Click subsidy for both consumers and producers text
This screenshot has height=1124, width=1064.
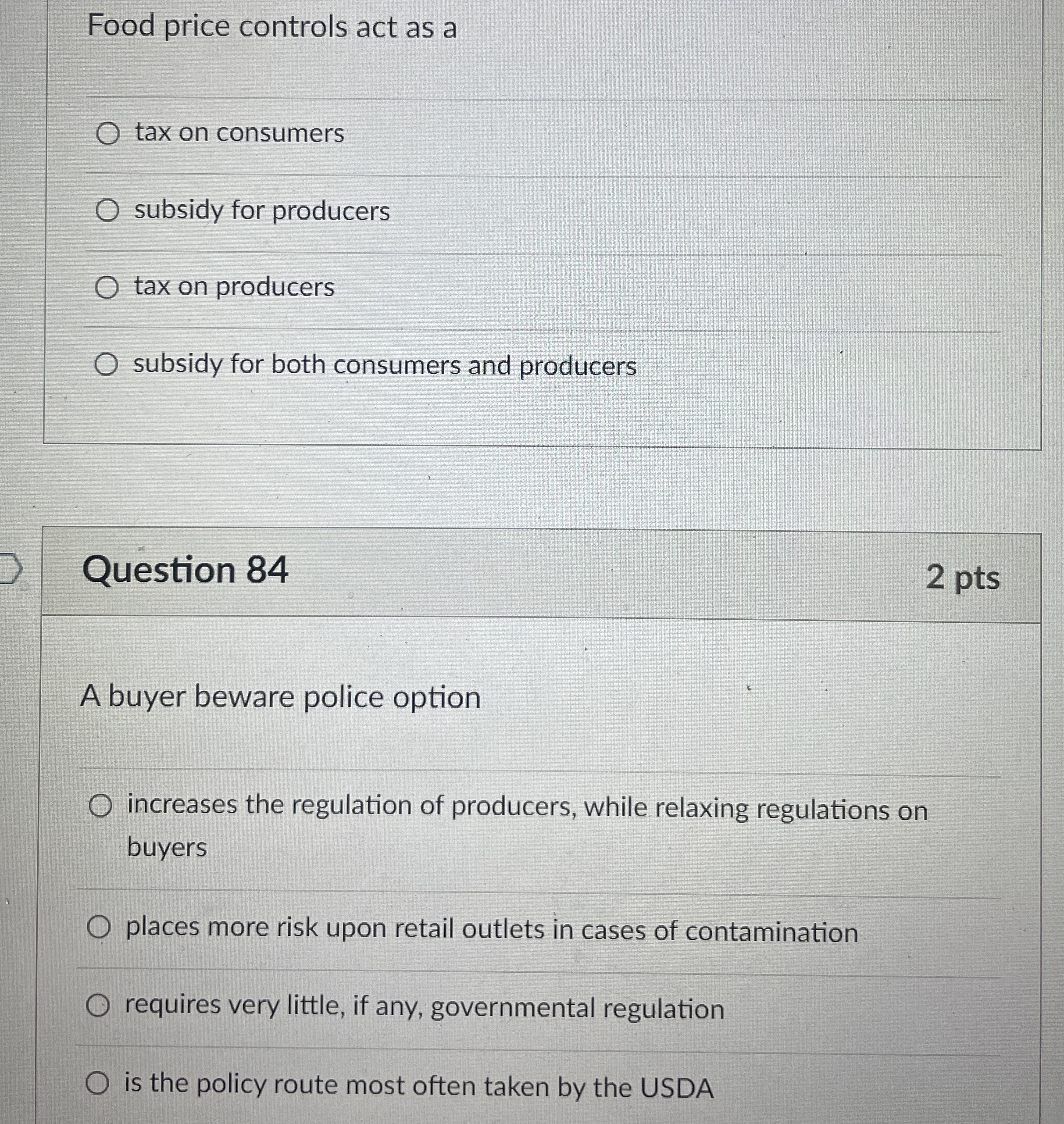(x=385, y=364)
